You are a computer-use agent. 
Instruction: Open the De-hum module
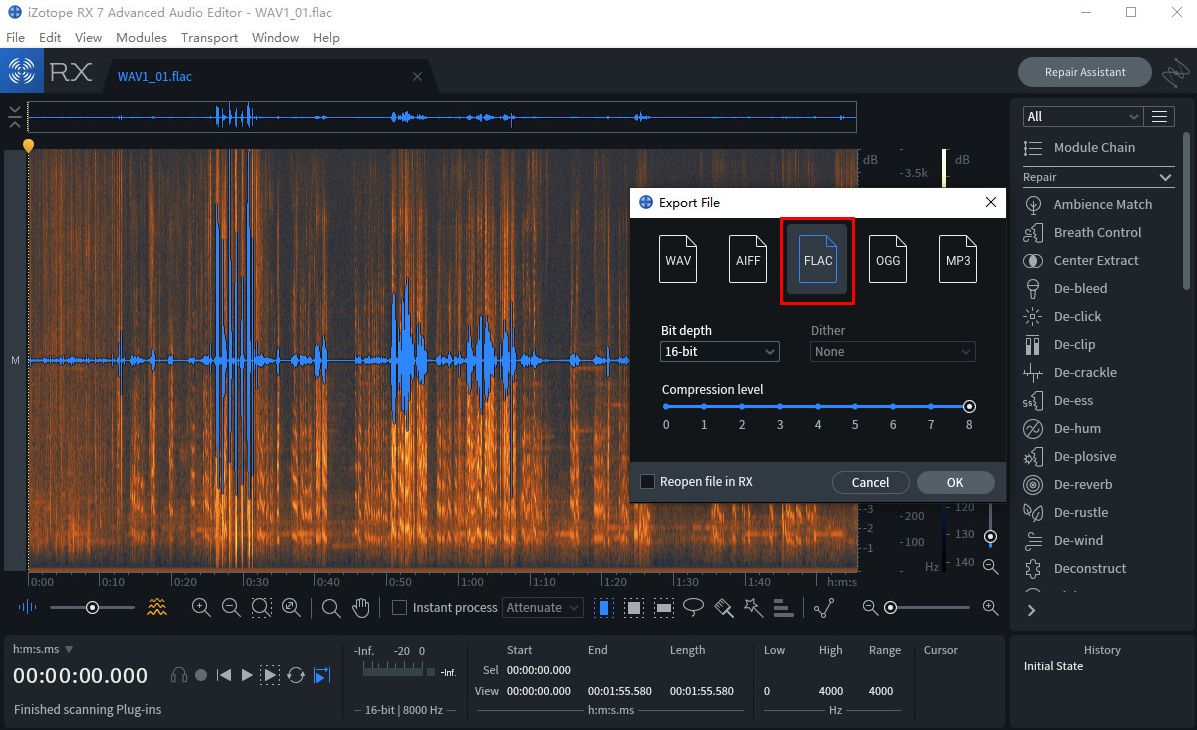click(x=1072, y=428)
